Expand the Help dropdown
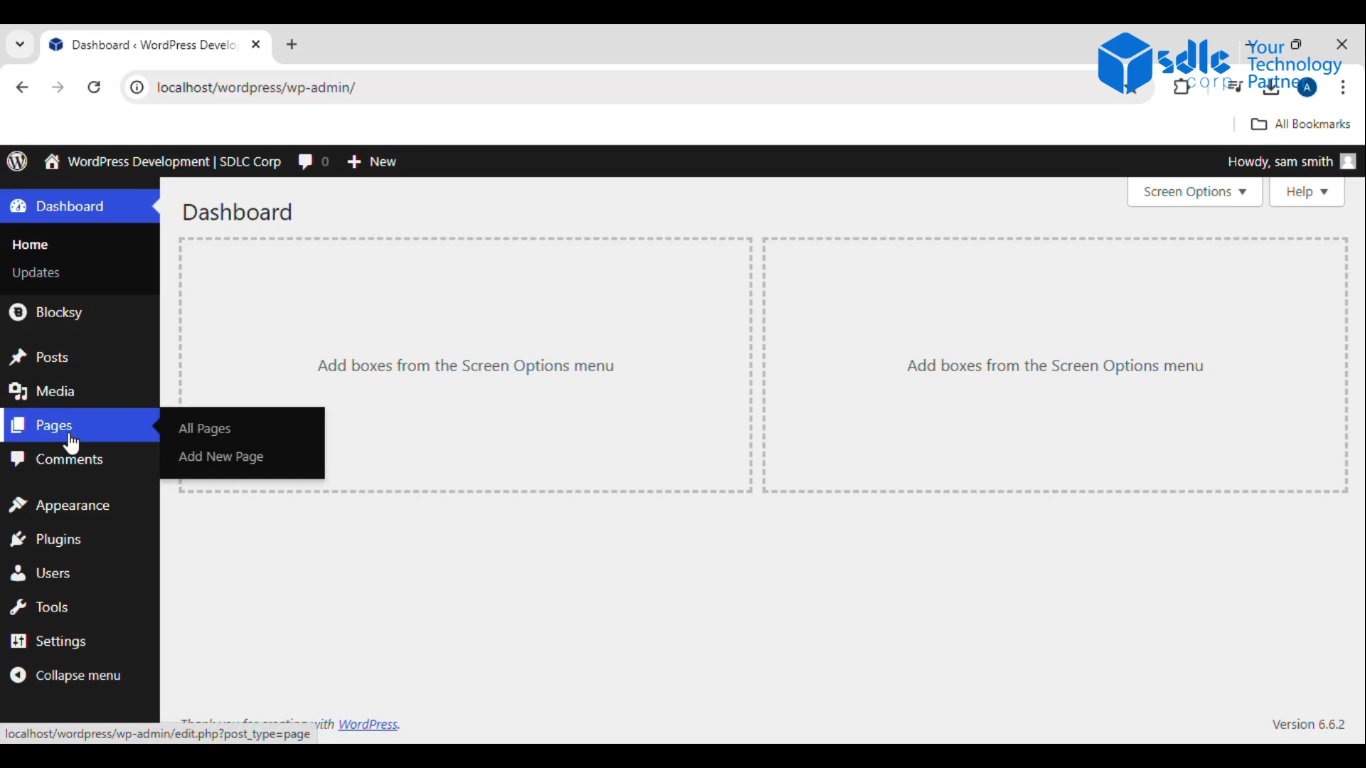This screenshot has width=1366, height=768. tap(1307, 191)
